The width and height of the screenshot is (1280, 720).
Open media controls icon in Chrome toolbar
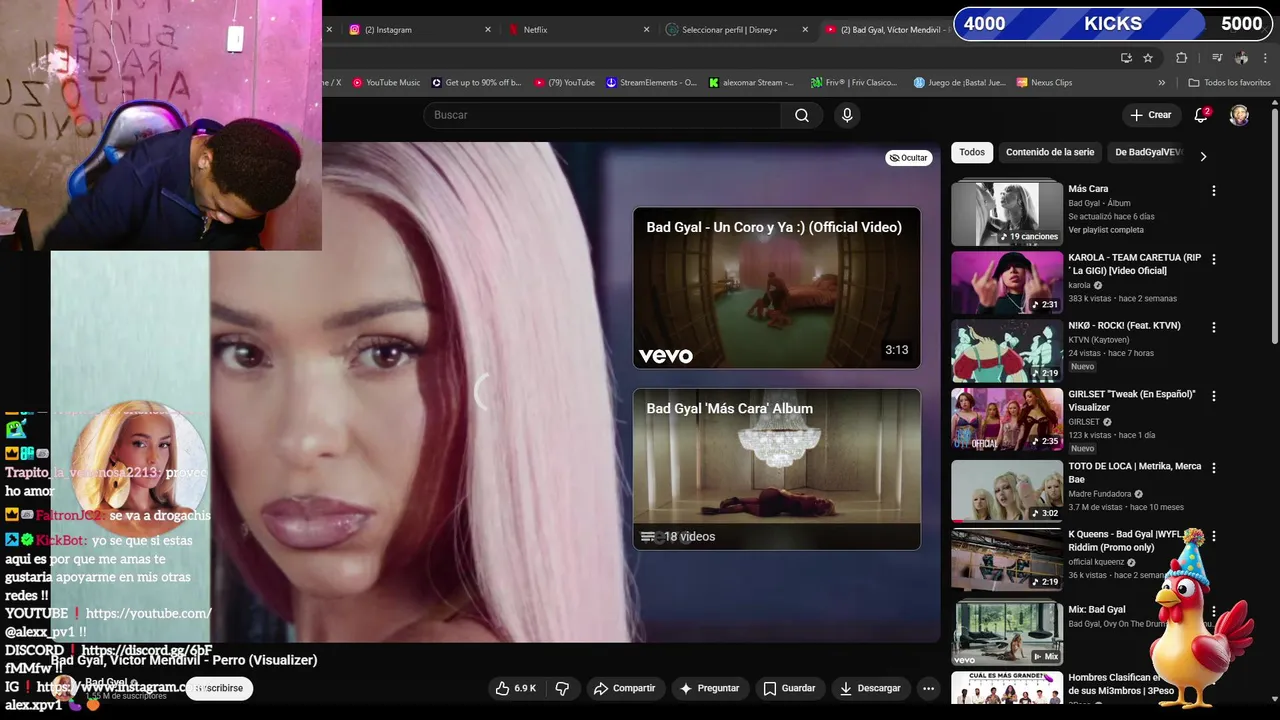[x=1217, y=58]
